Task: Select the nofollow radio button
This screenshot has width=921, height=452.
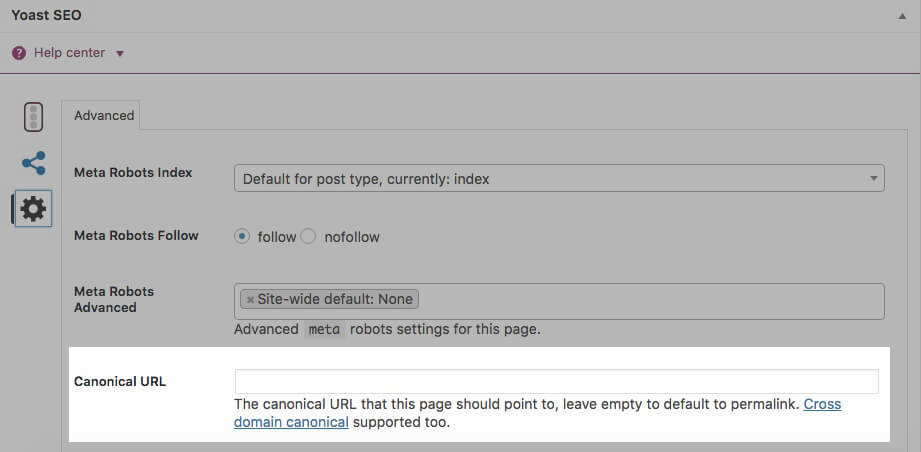Action: [308, 237]
